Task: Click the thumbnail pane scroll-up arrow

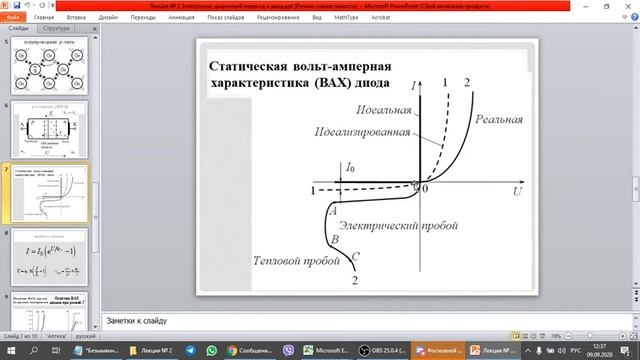Action: tap(96, 38)
